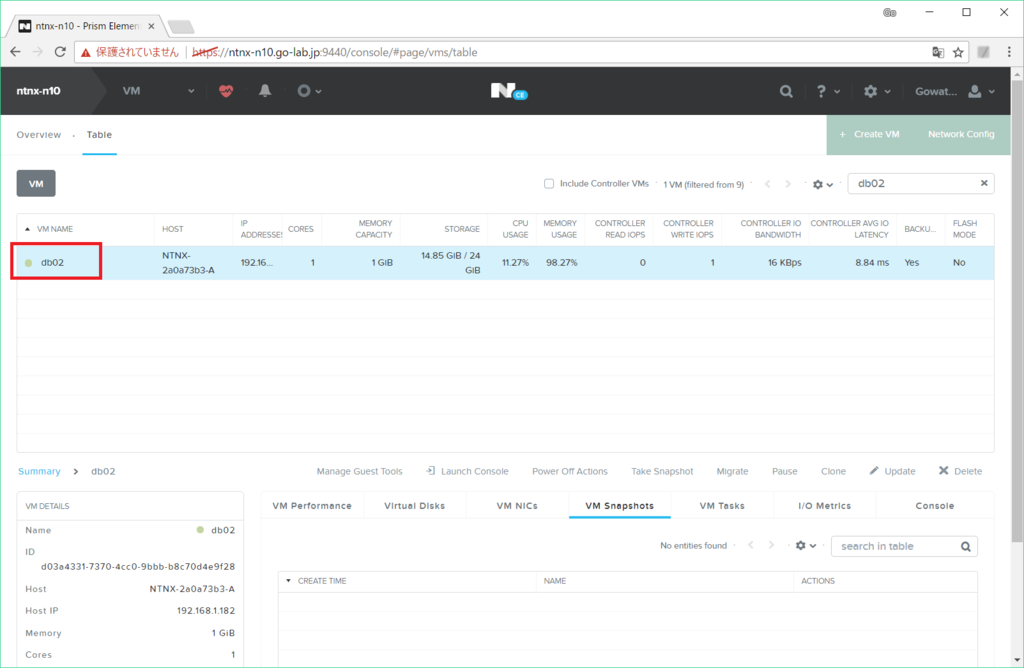
Task: Open the settings gear in header
Action: 876,91
